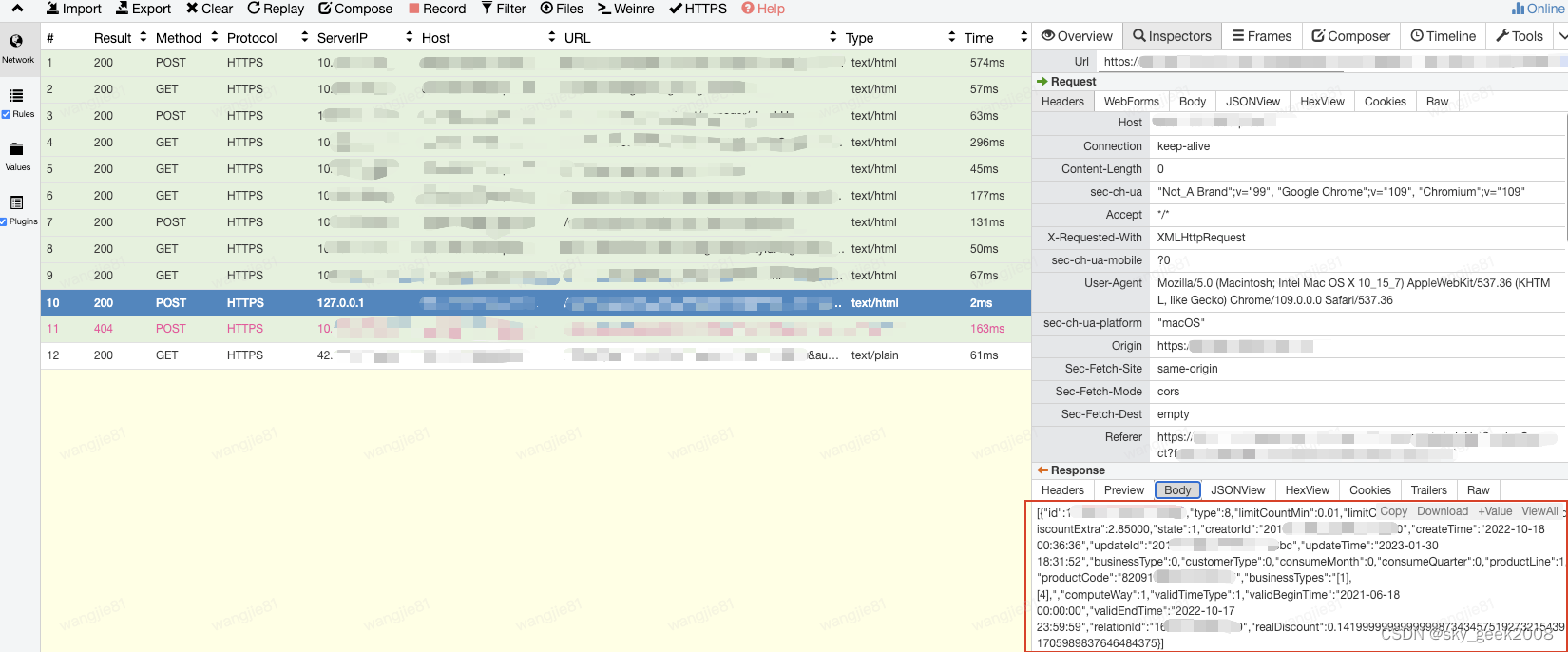This screenshot has height=652, width=1568.
Task: Sort by Method column
Action: 186,38
